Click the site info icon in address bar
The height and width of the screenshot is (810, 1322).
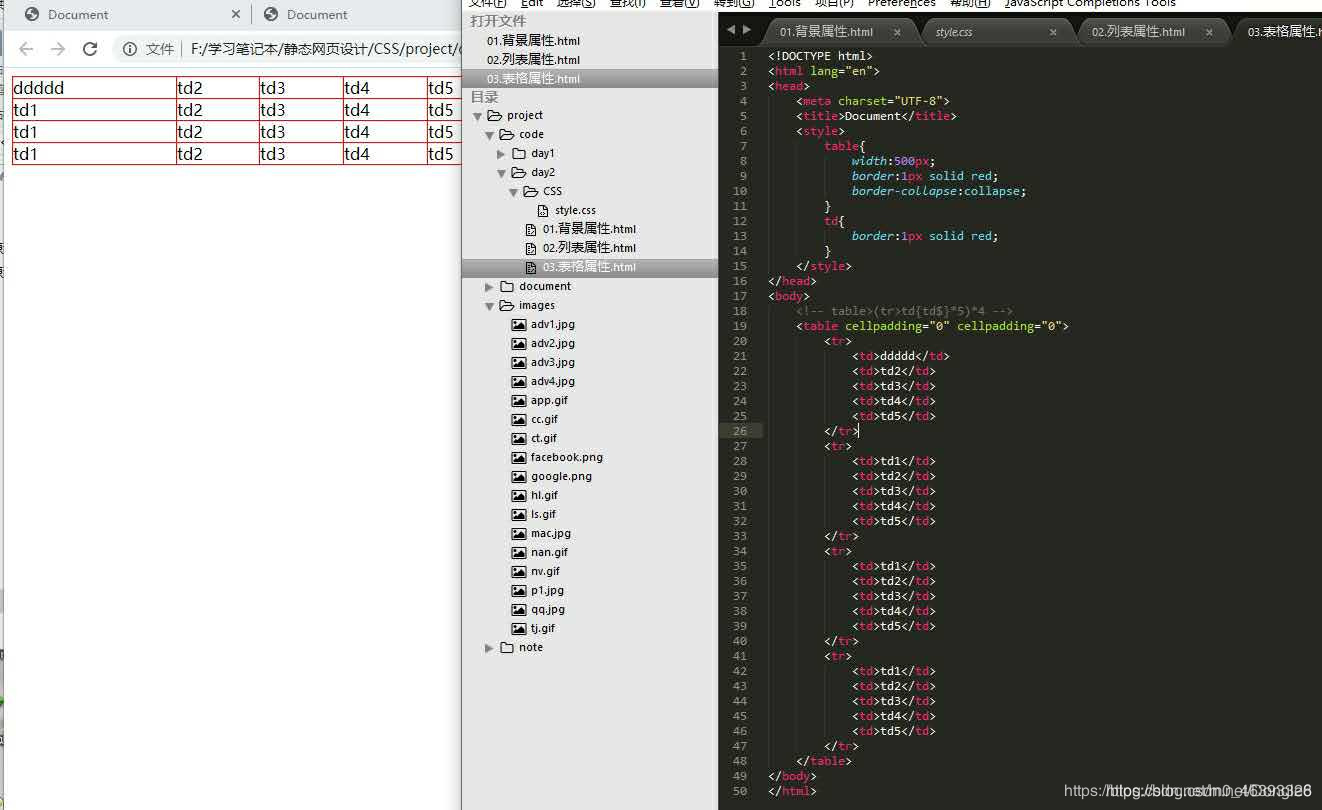[130, 49]
